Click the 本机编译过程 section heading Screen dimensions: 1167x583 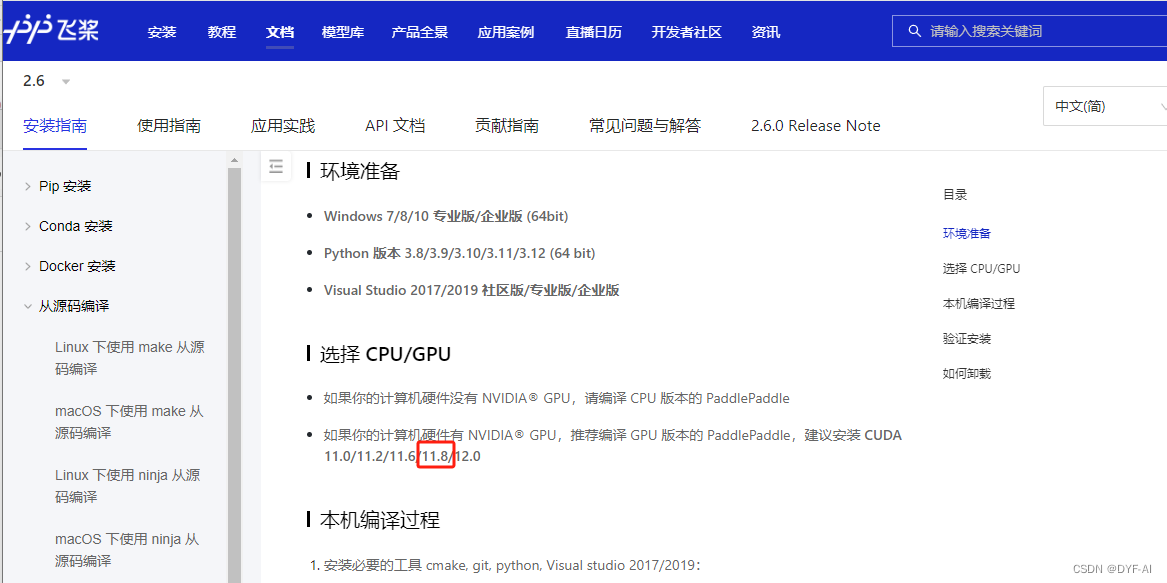click(380, 520)
